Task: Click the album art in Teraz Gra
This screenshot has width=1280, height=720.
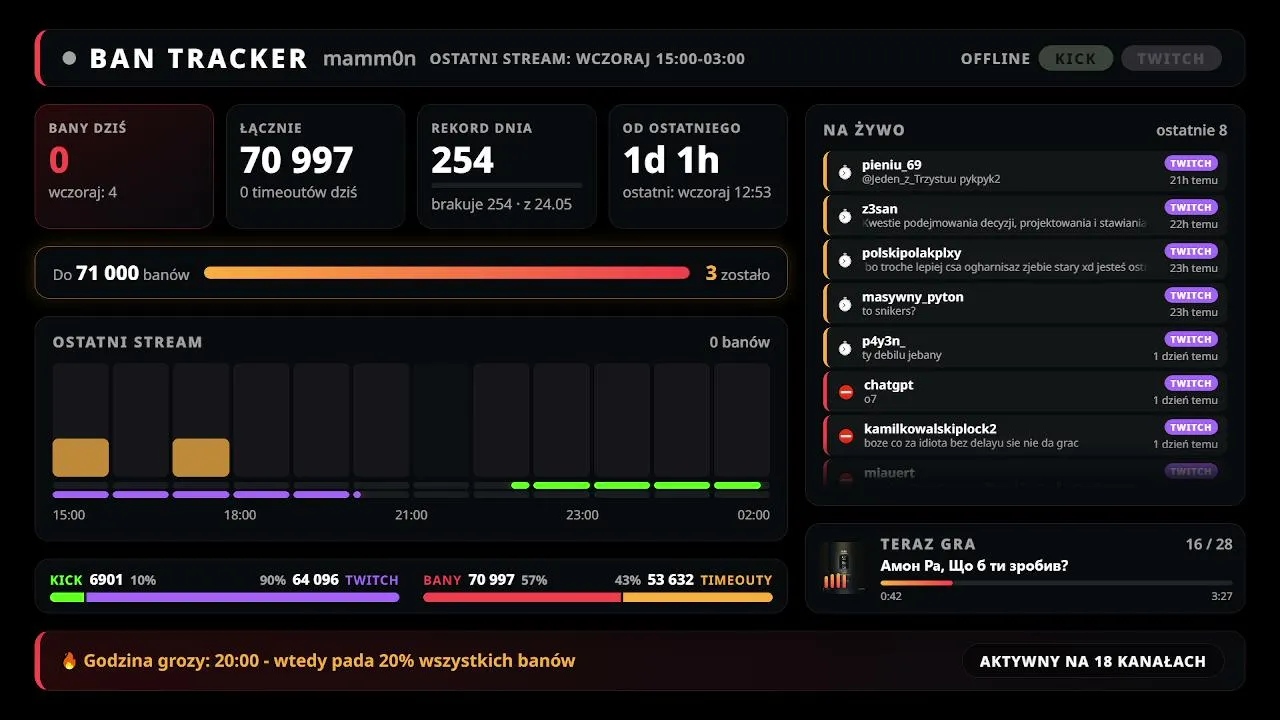Action: pos(843,568)
